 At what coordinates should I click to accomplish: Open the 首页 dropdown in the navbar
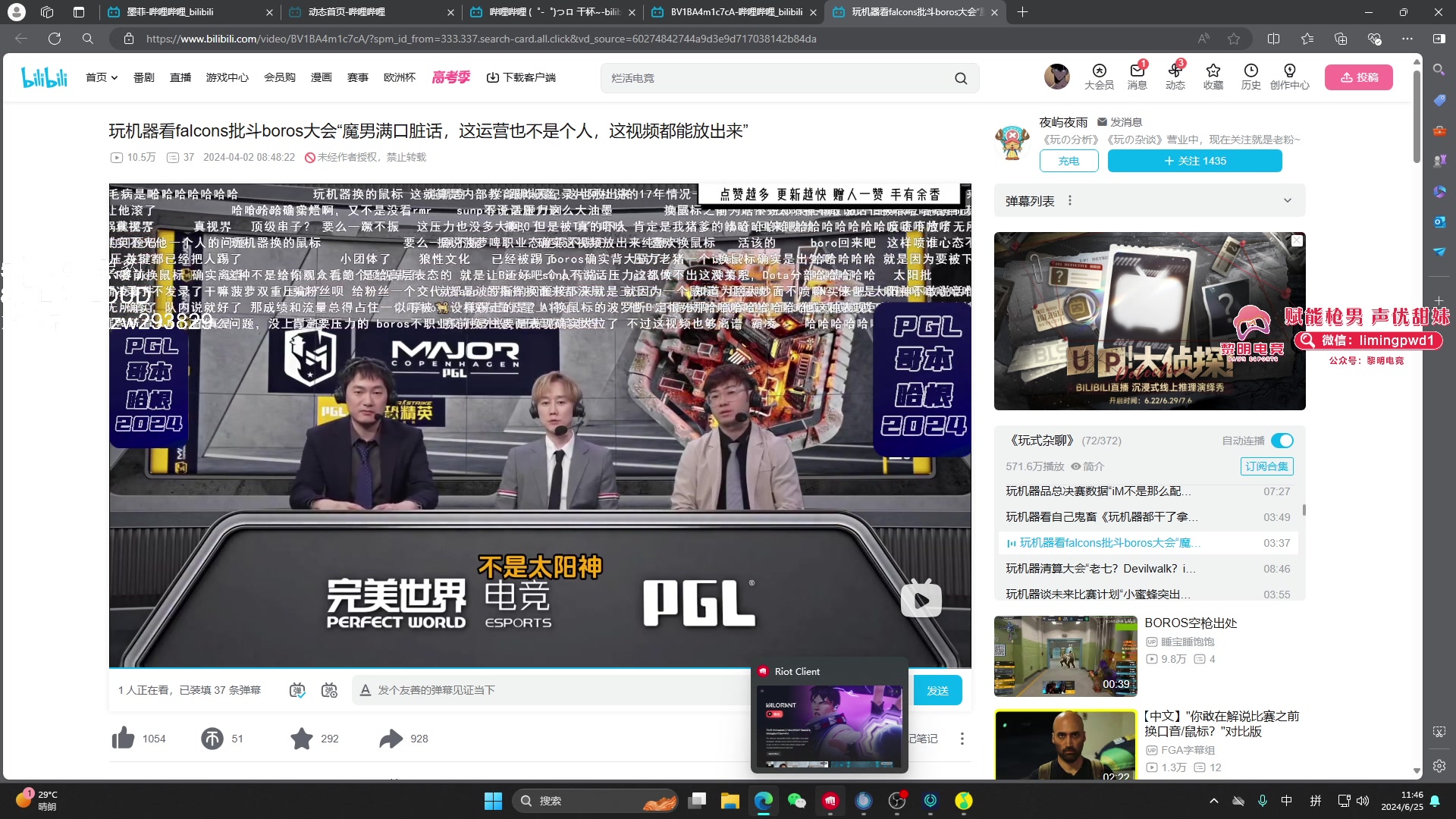[101, 77]
